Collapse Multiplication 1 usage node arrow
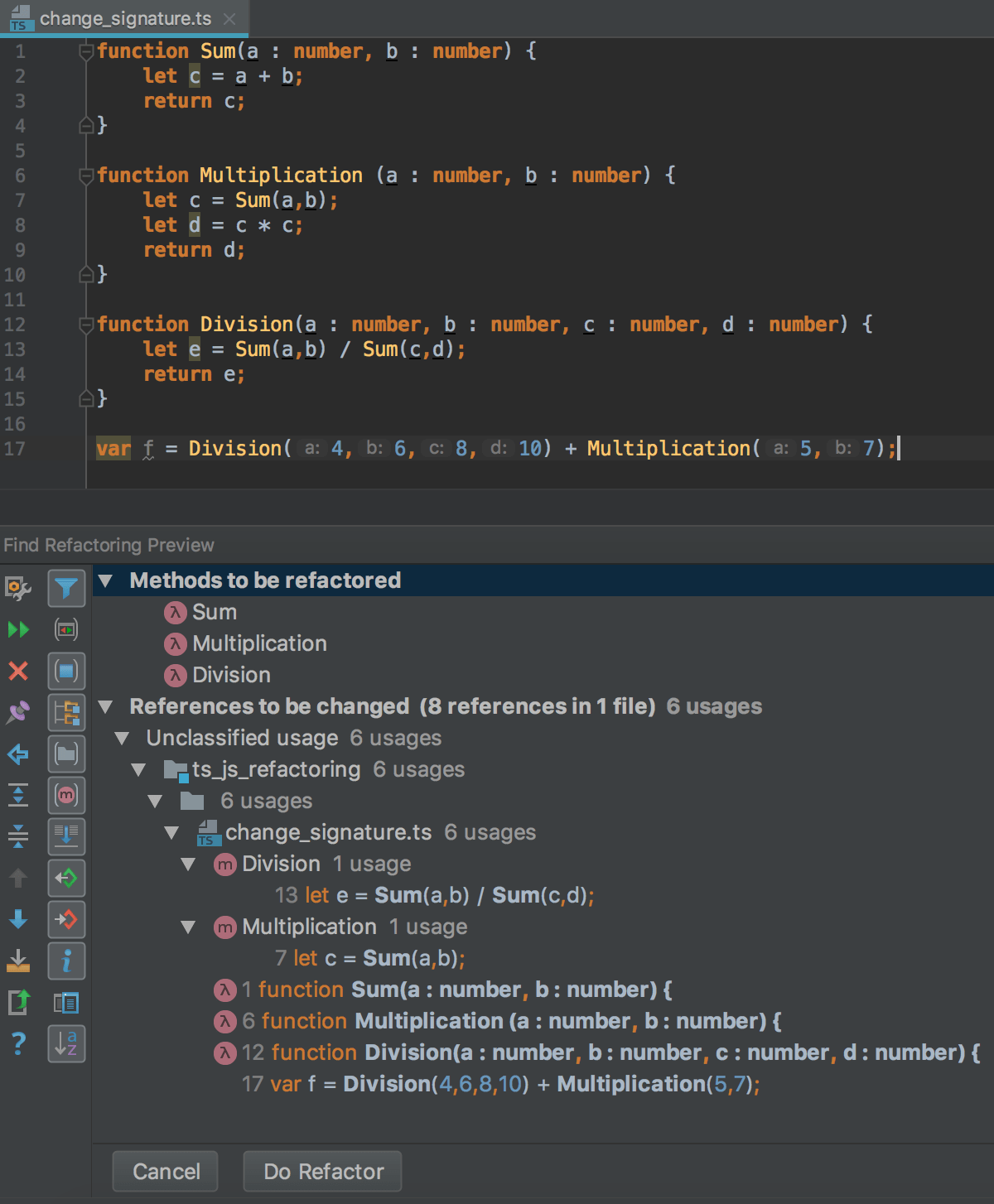 pos(188,927)
